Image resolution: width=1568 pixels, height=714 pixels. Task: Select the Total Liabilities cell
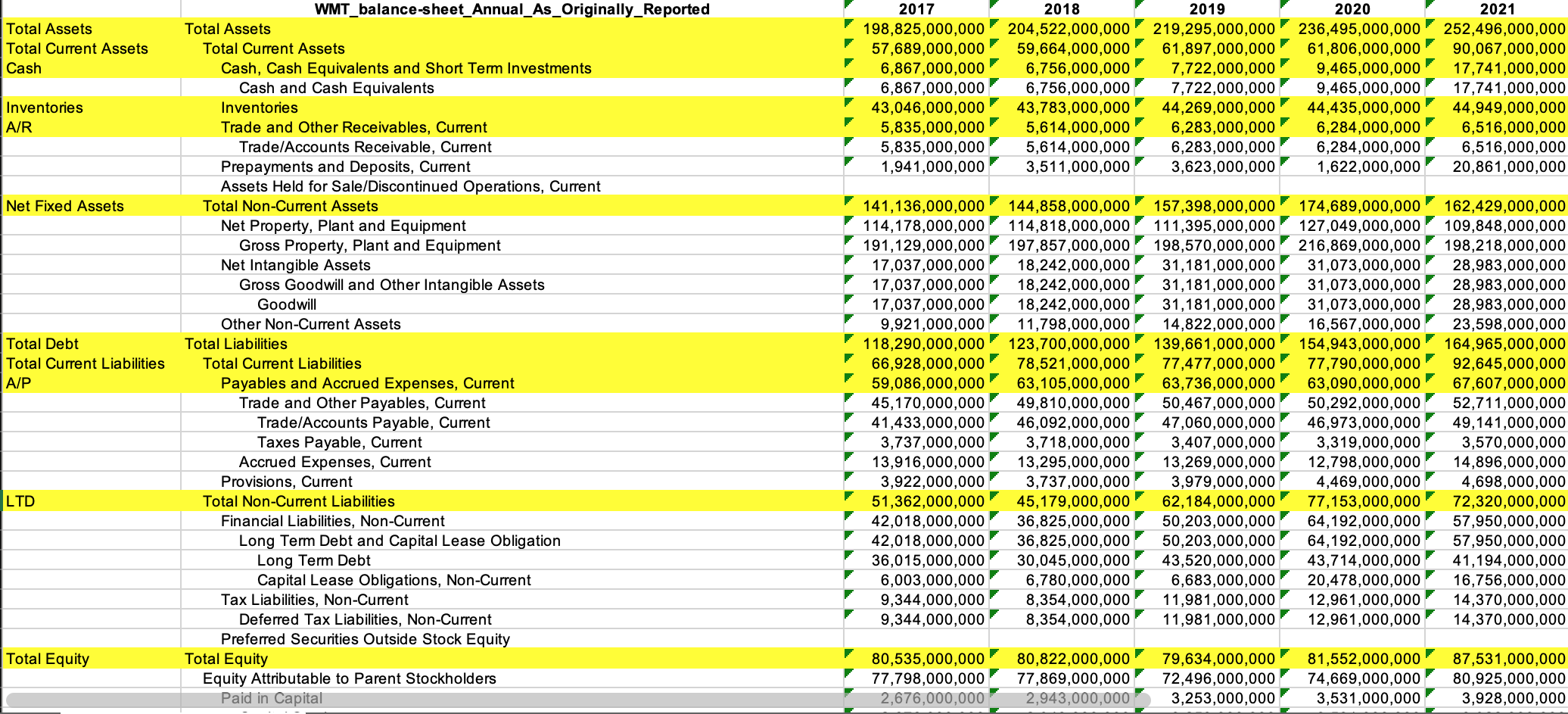coord(512,344)
